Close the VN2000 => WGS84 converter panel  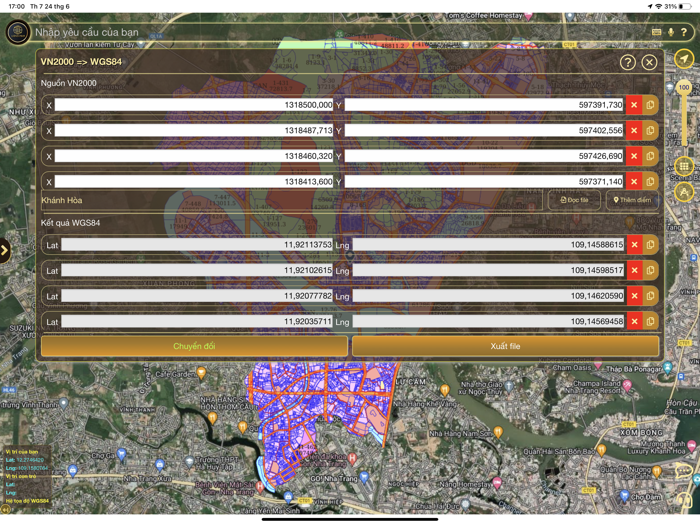tap(650, 62)
